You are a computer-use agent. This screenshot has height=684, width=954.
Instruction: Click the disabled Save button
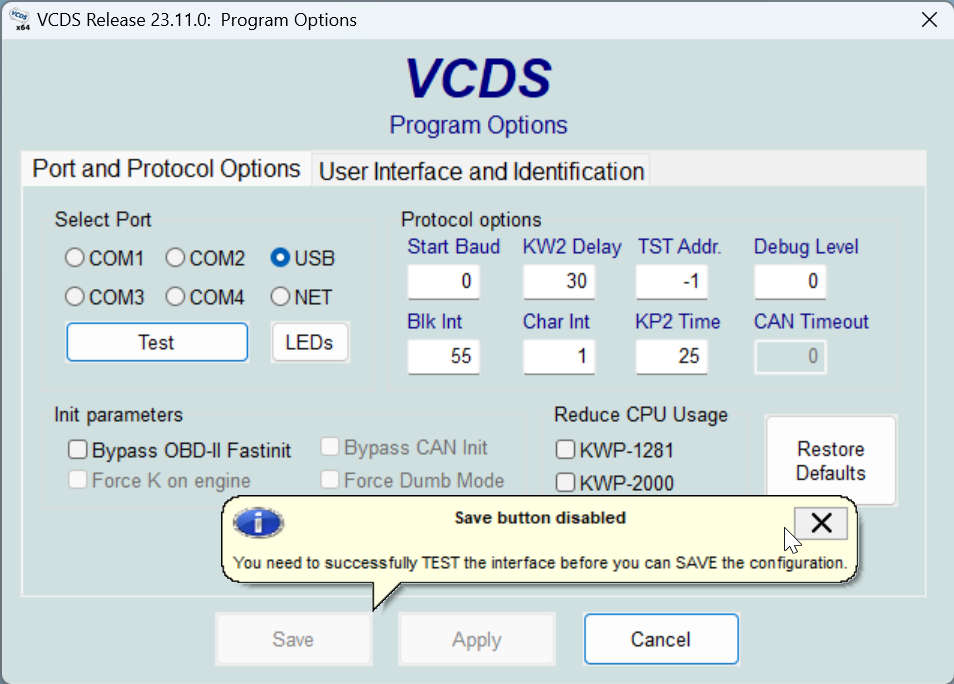pos(293,639)
